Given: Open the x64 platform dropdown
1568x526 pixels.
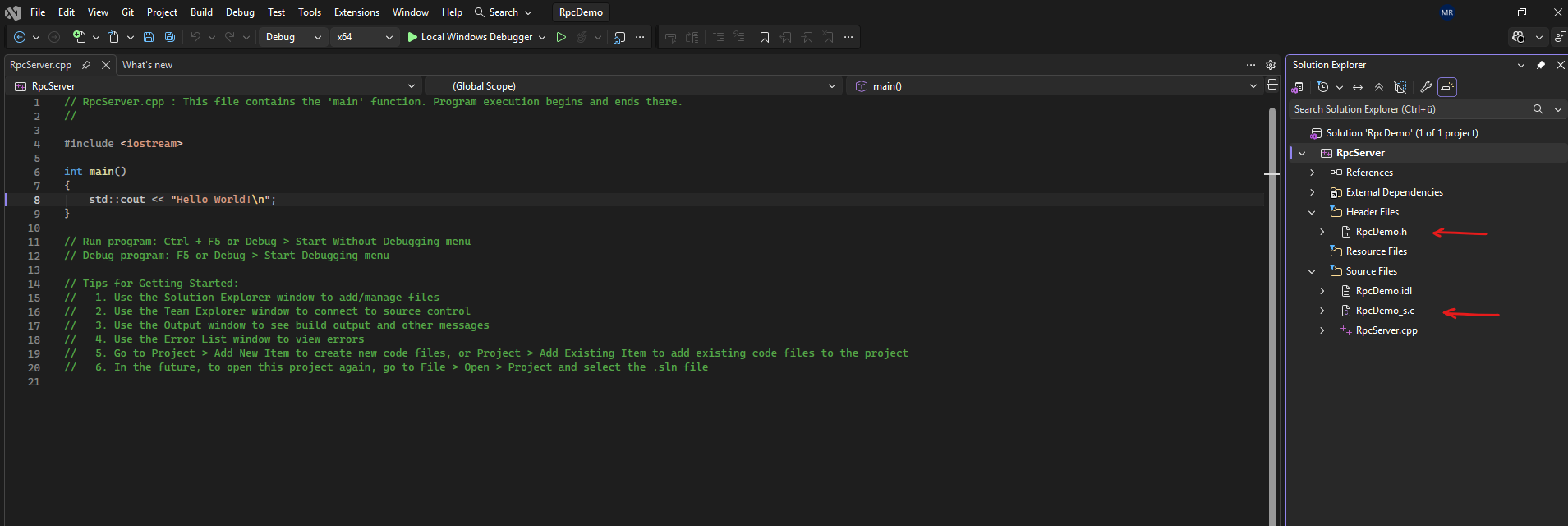Looking at the screenshot, I should point(365,37).
